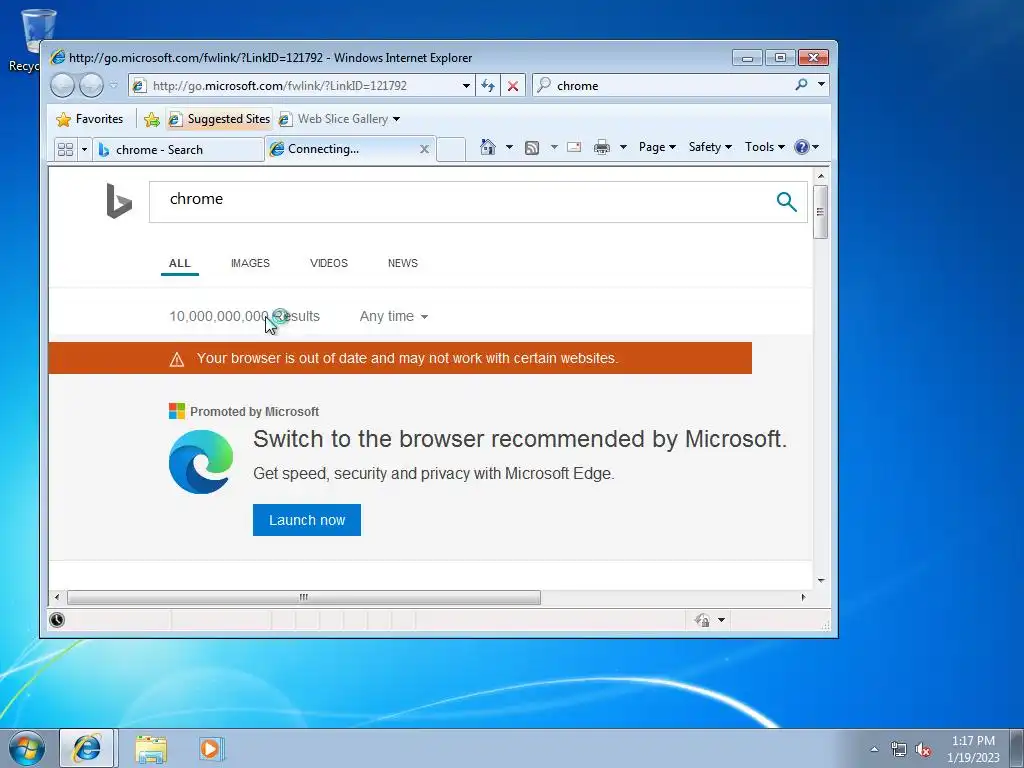Click the Launch now button

(307, 520)
